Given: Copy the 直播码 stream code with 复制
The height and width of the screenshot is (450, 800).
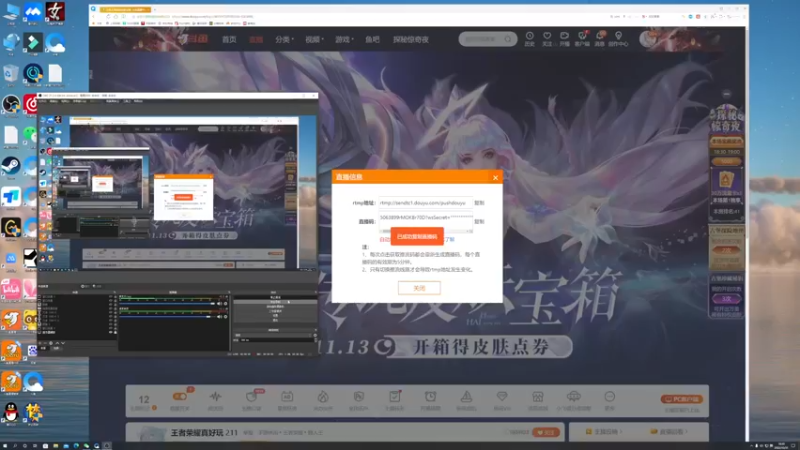Looking at the screenshot, I should point(479,222).
